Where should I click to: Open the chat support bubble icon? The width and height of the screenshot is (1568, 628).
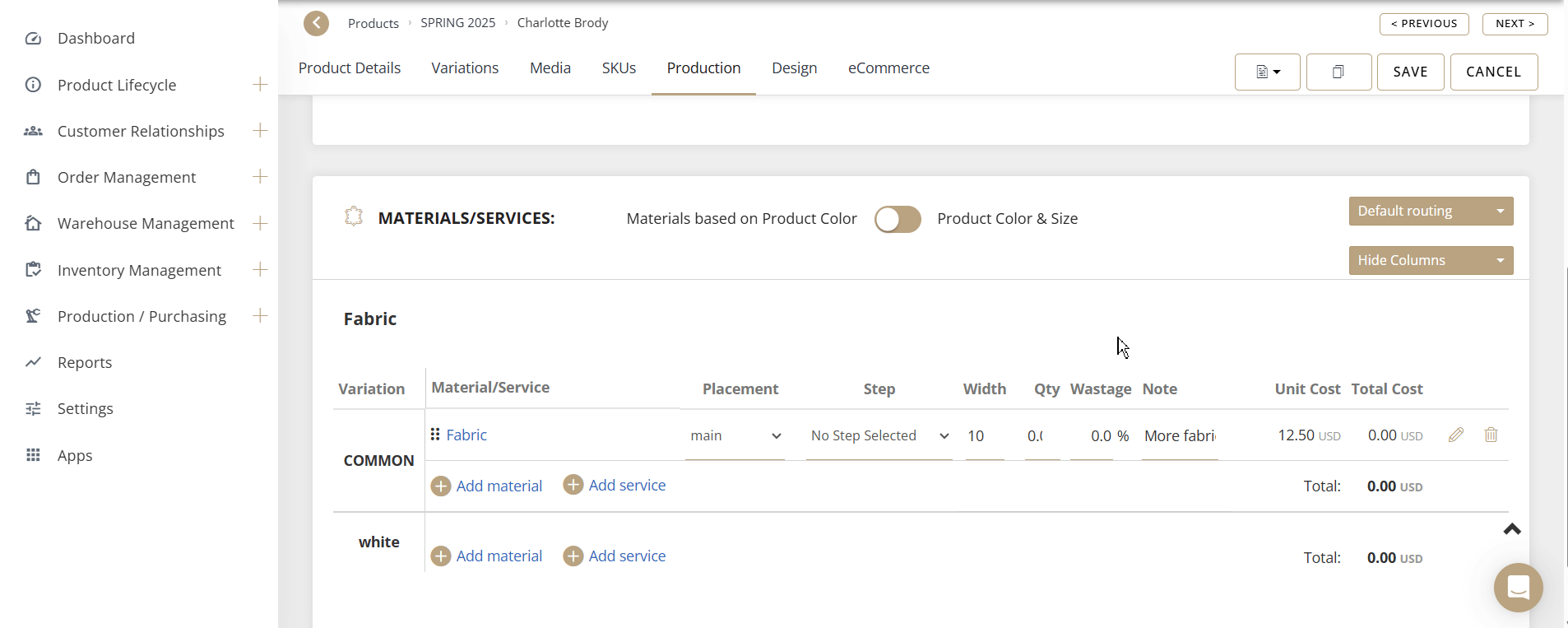1517,587
